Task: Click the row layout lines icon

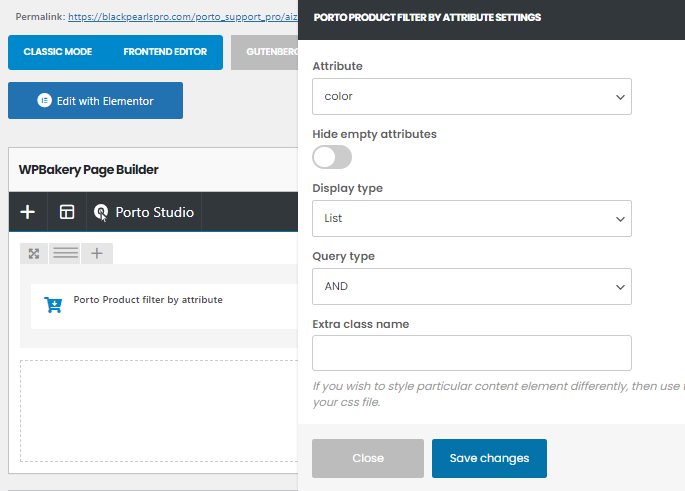Action: (x=66, y=254)
